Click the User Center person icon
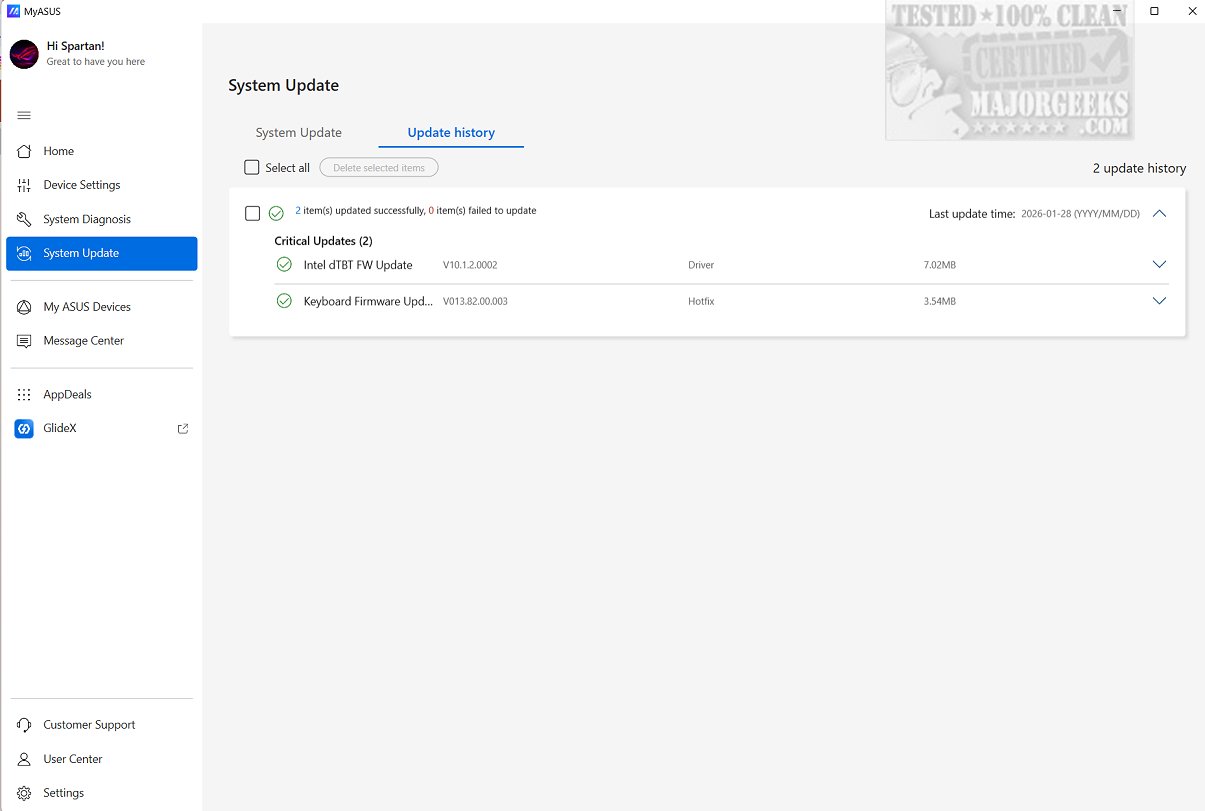This screenshot has width=1205, height=811. [x=24, y=759]
